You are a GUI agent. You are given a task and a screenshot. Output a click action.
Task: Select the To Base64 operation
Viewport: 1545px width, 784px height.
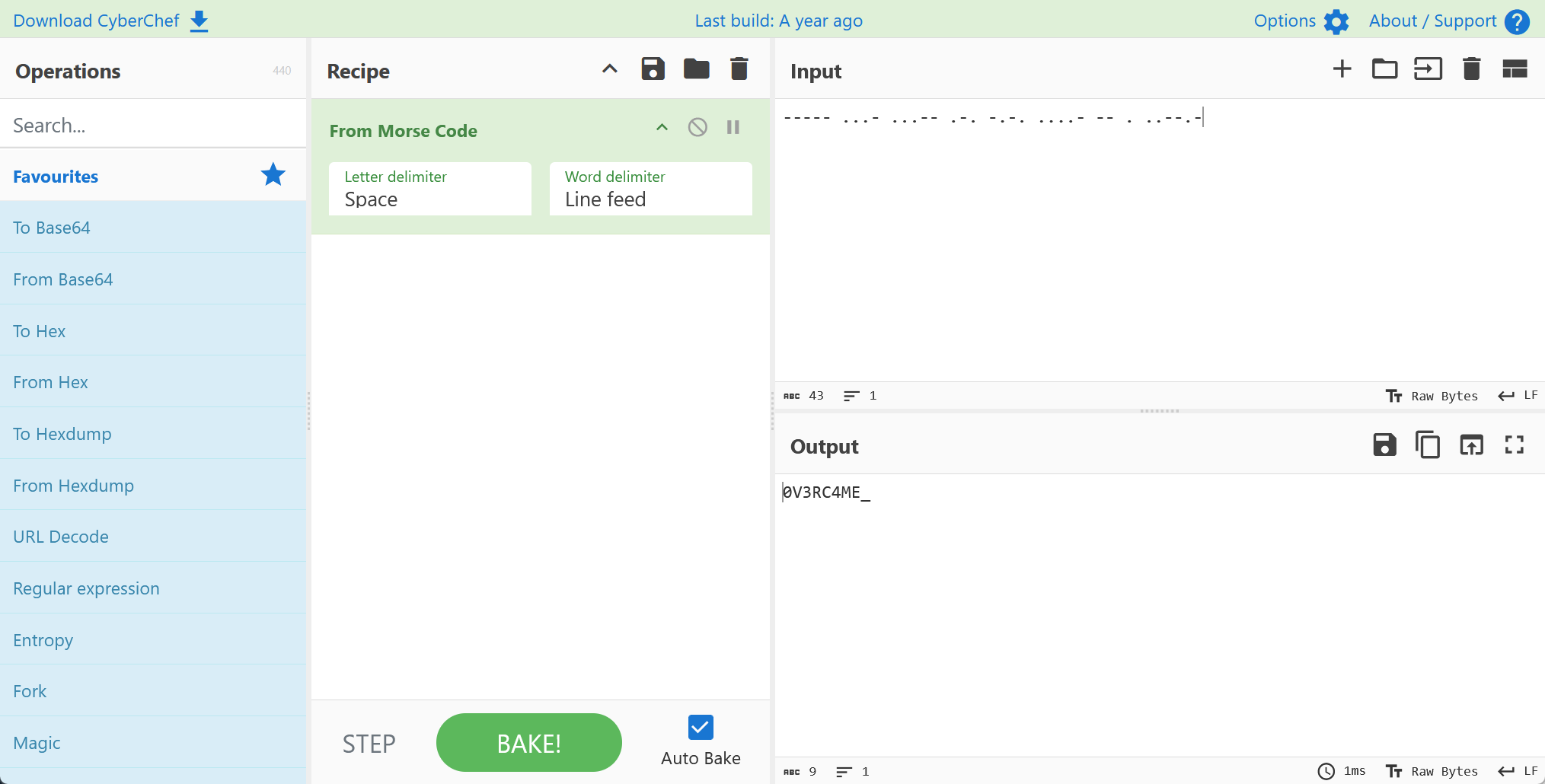coord(52,228)
